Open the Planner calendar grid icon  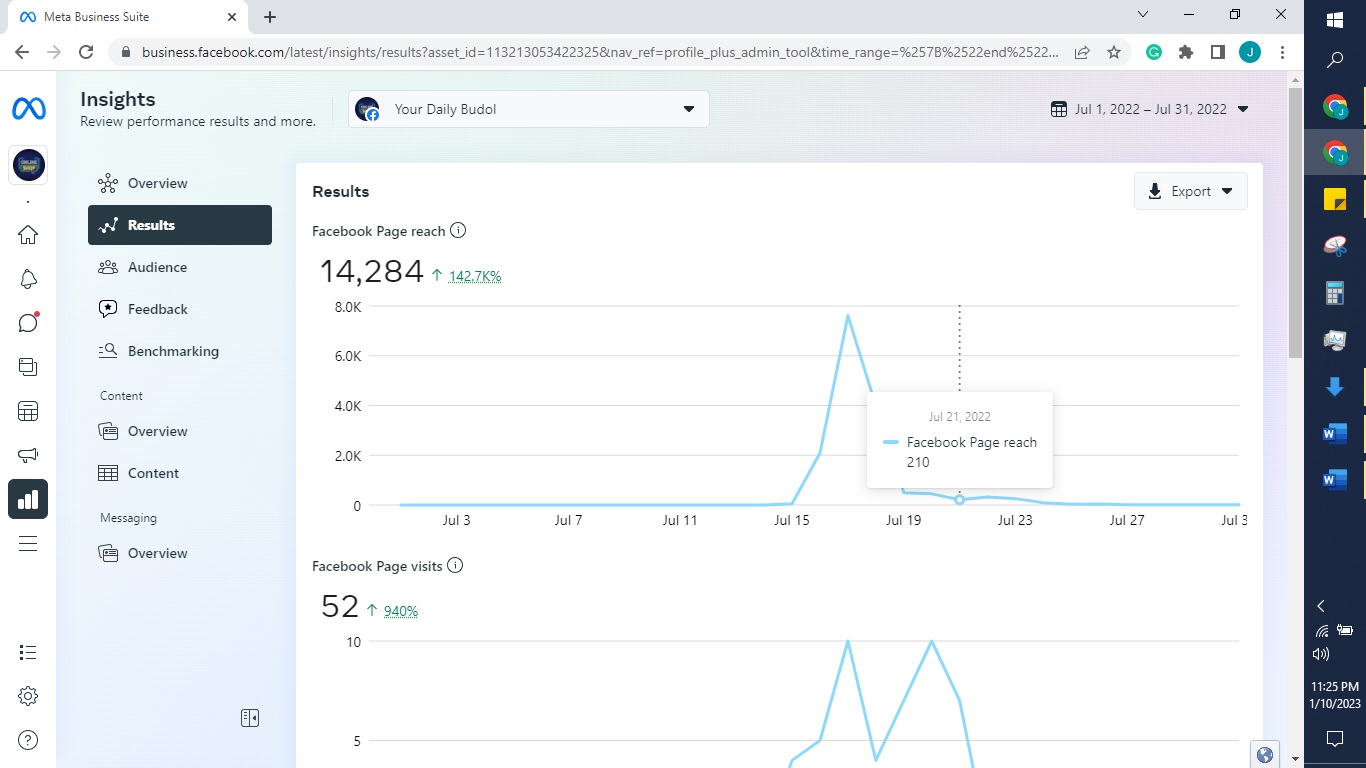[28, 411]
